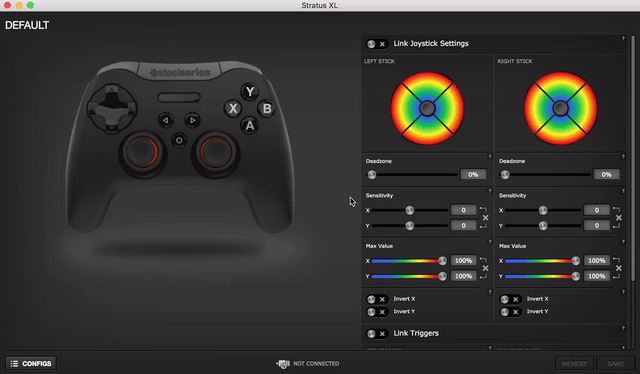
Task: Click right stick Sensitivity X value field
Action: 597,210
